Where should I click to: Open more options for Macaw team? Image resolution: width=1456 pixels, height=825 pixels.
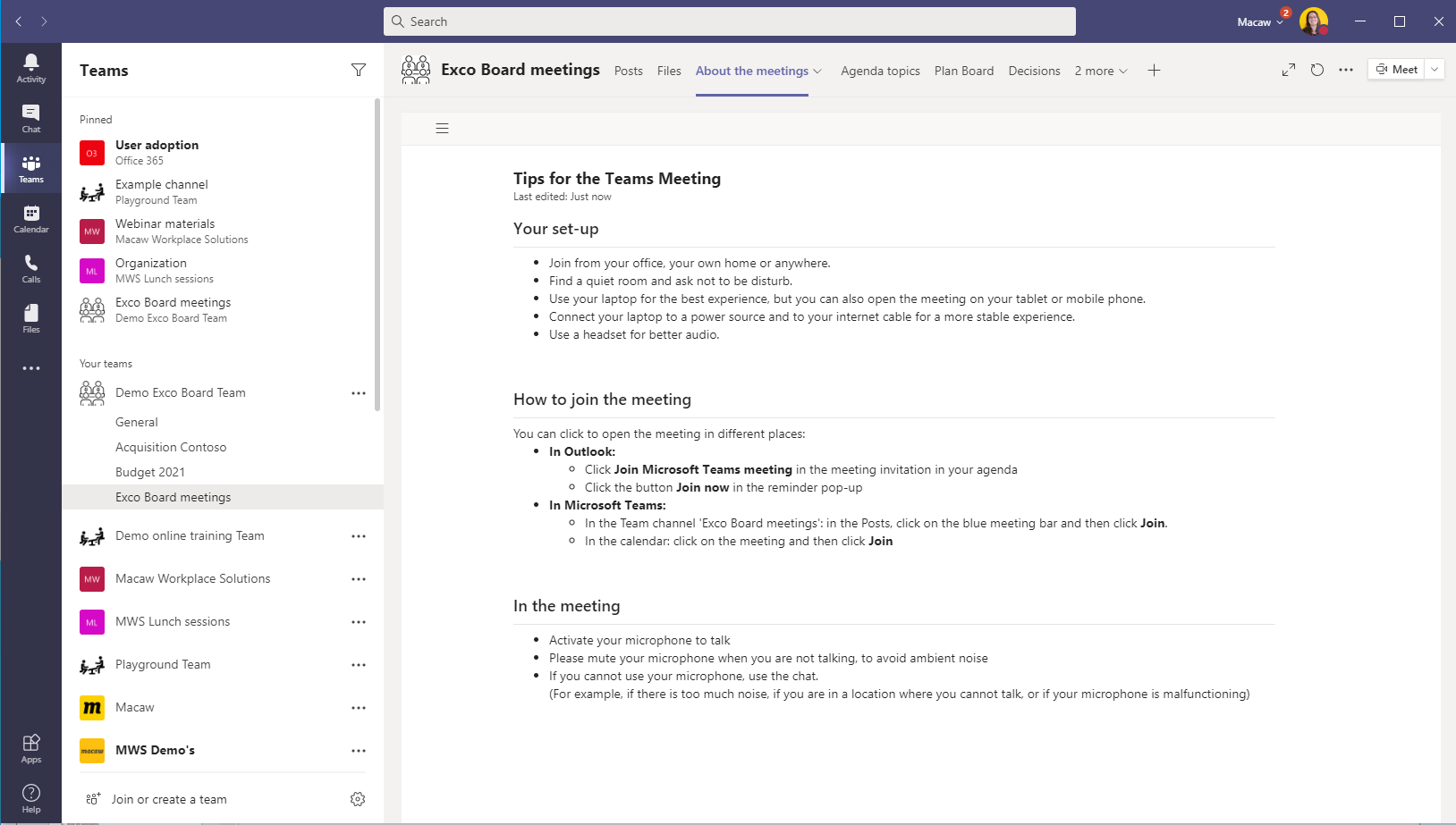pyautogui.click(x=359, y=708)
